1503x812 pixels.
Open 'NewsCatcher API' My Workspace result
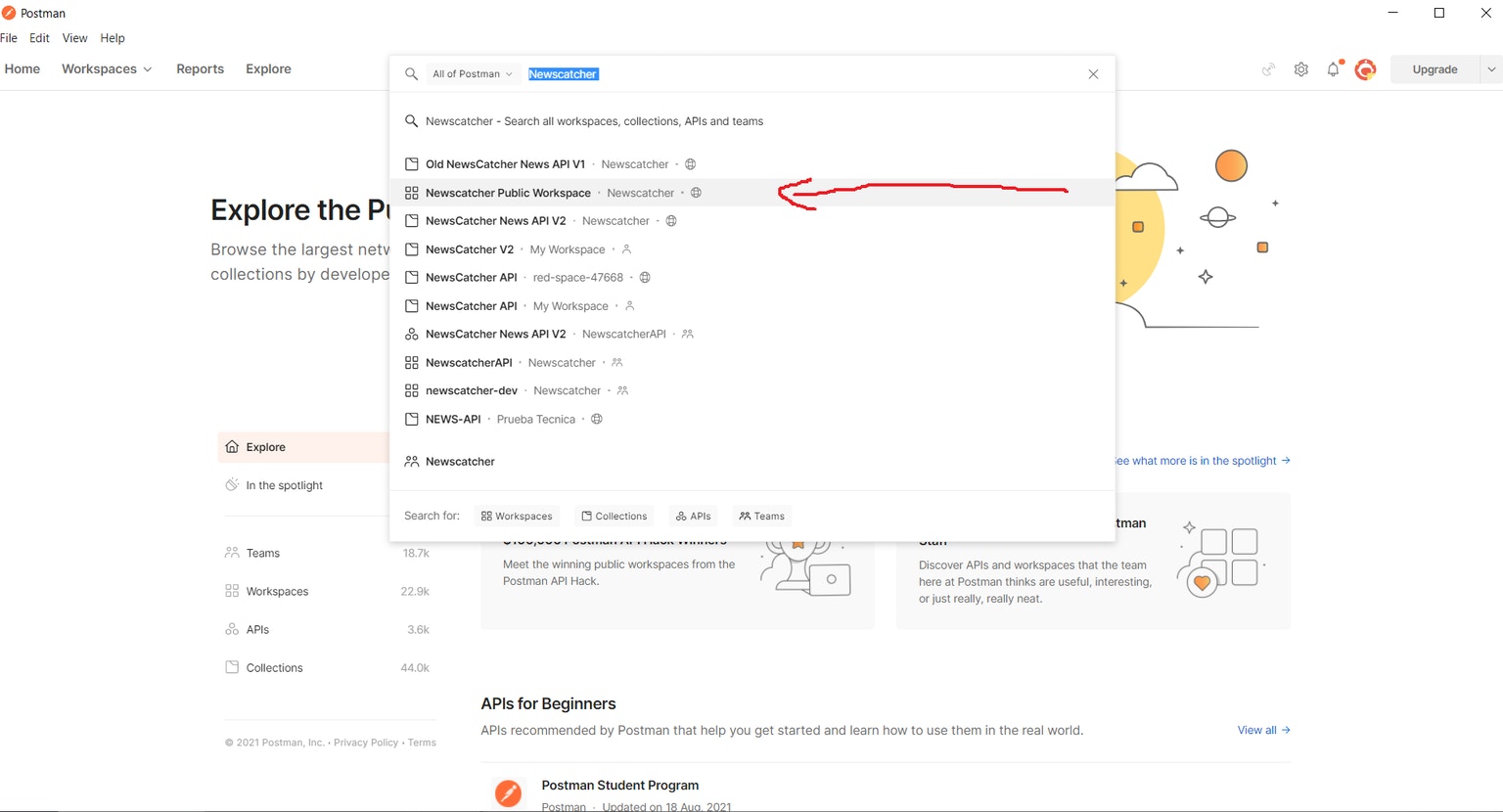[751, 306]
